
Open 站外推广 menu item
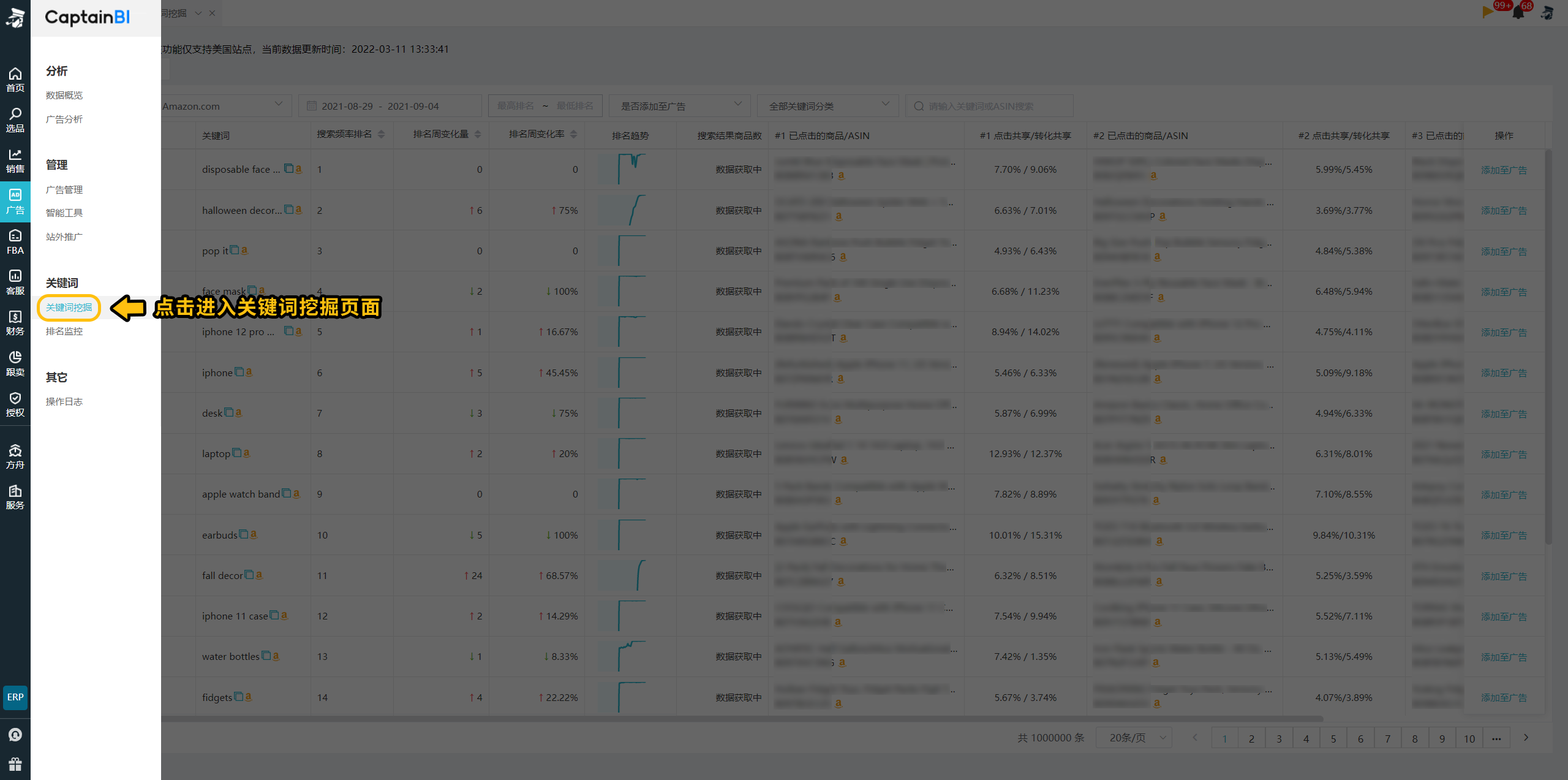(64, 237)
